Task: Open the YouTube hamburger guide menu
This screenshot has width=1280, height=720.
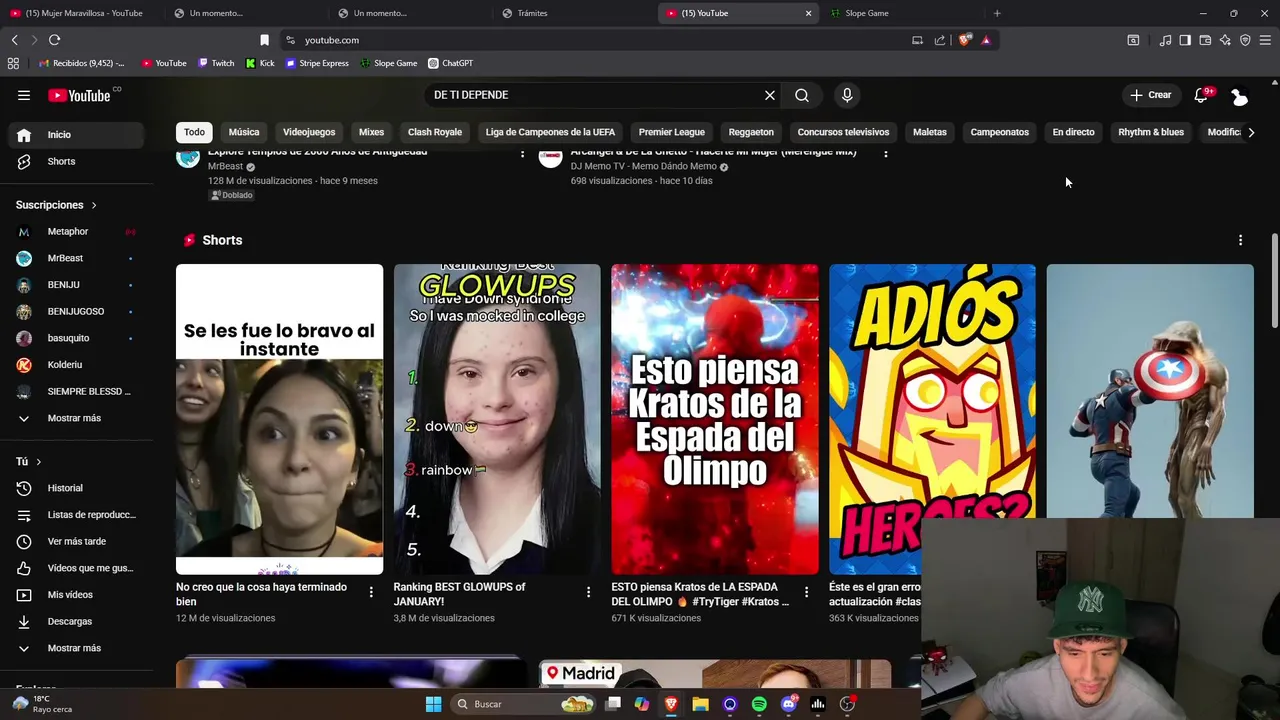Action: point(24,95)
